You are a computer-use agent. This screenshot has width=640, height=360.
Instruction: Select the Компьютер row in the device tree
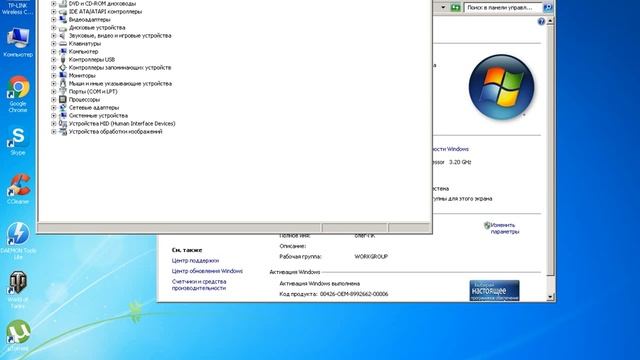point(83,52)
